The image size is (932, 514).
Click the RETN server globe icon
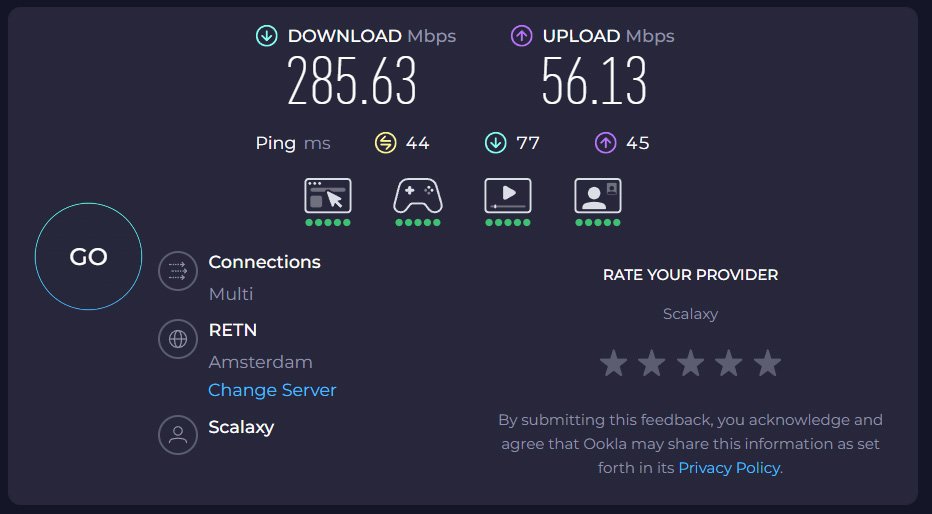178,338
